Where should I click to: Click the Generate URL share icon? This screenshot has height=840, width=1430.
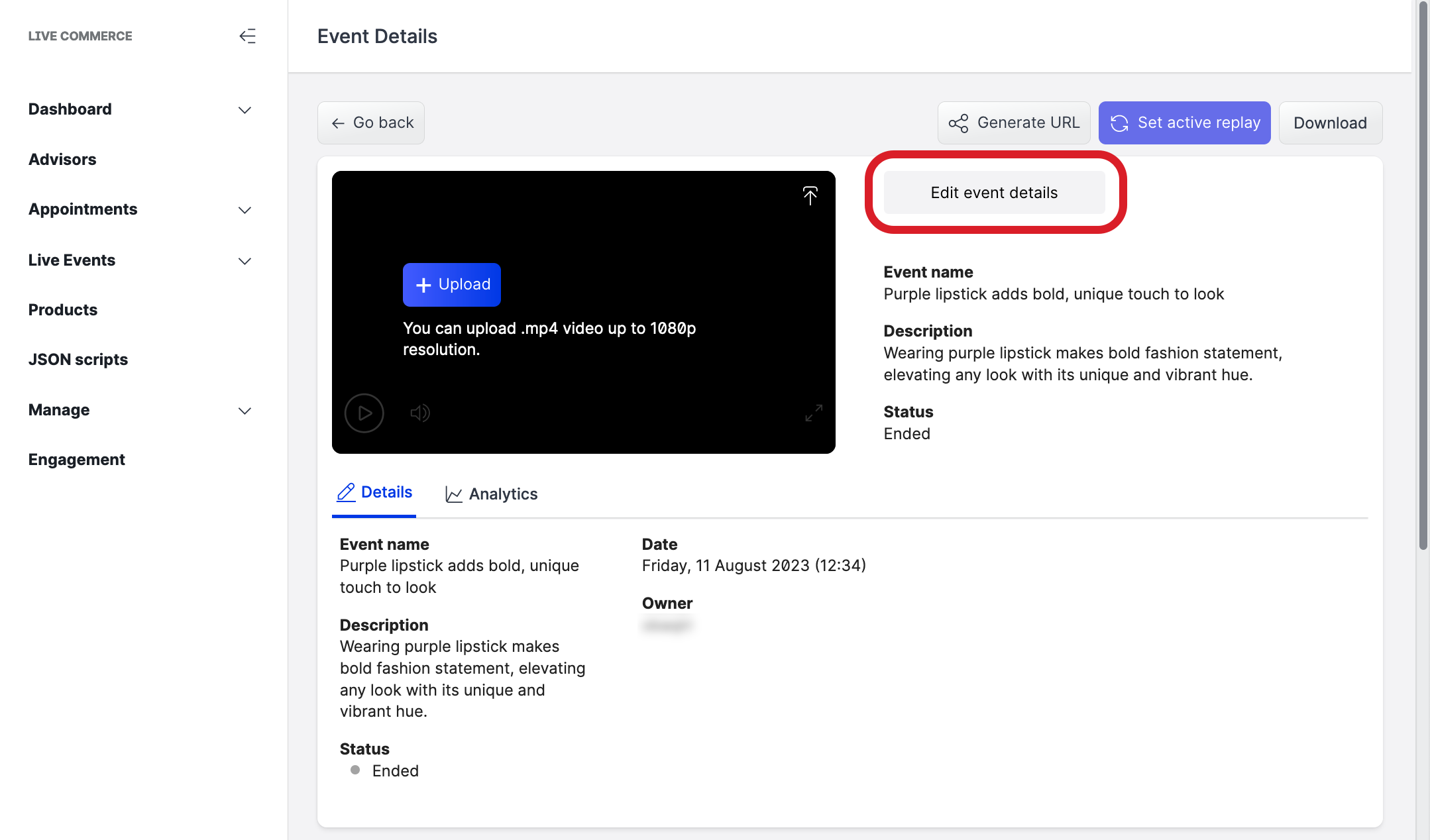958,123
